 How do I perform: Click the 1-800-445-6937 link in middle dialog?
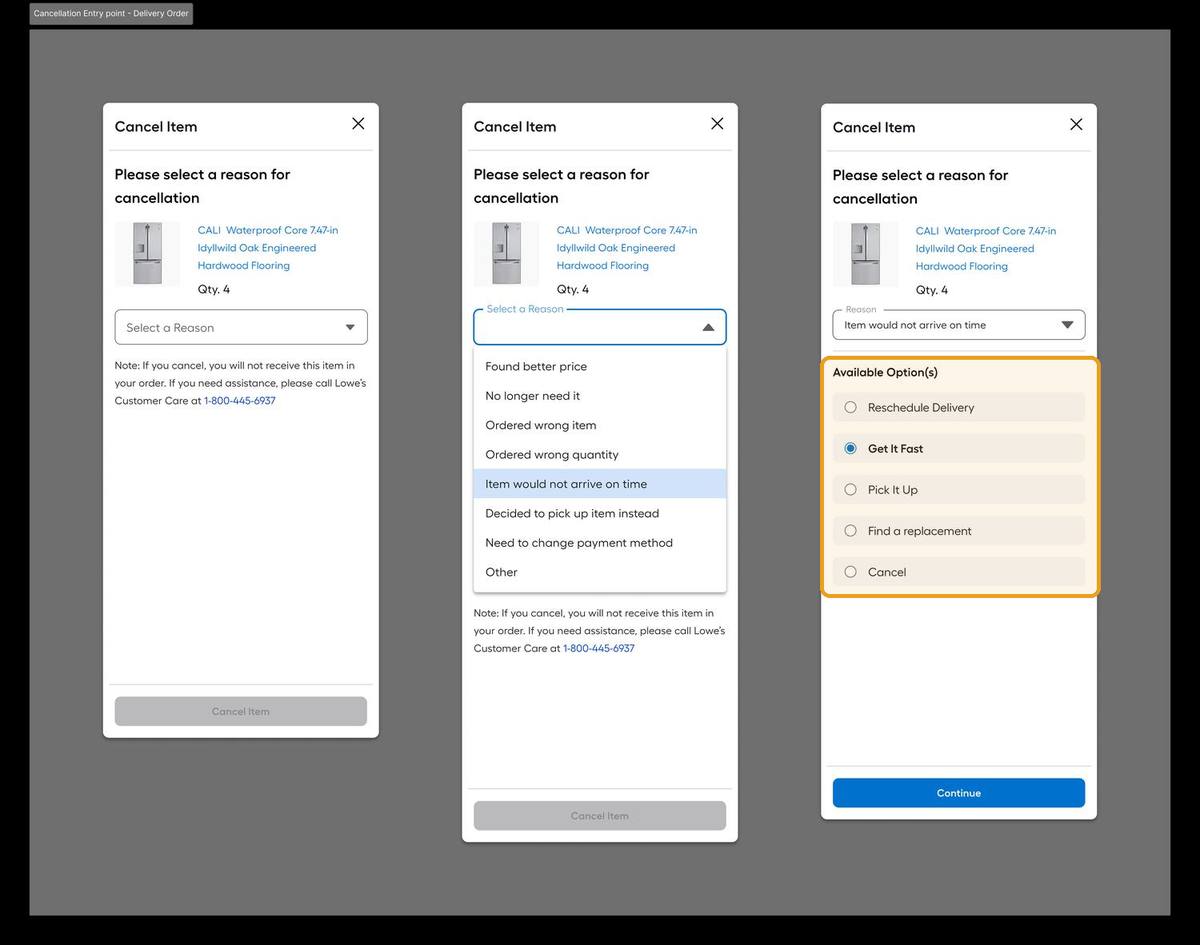(599, 649)
